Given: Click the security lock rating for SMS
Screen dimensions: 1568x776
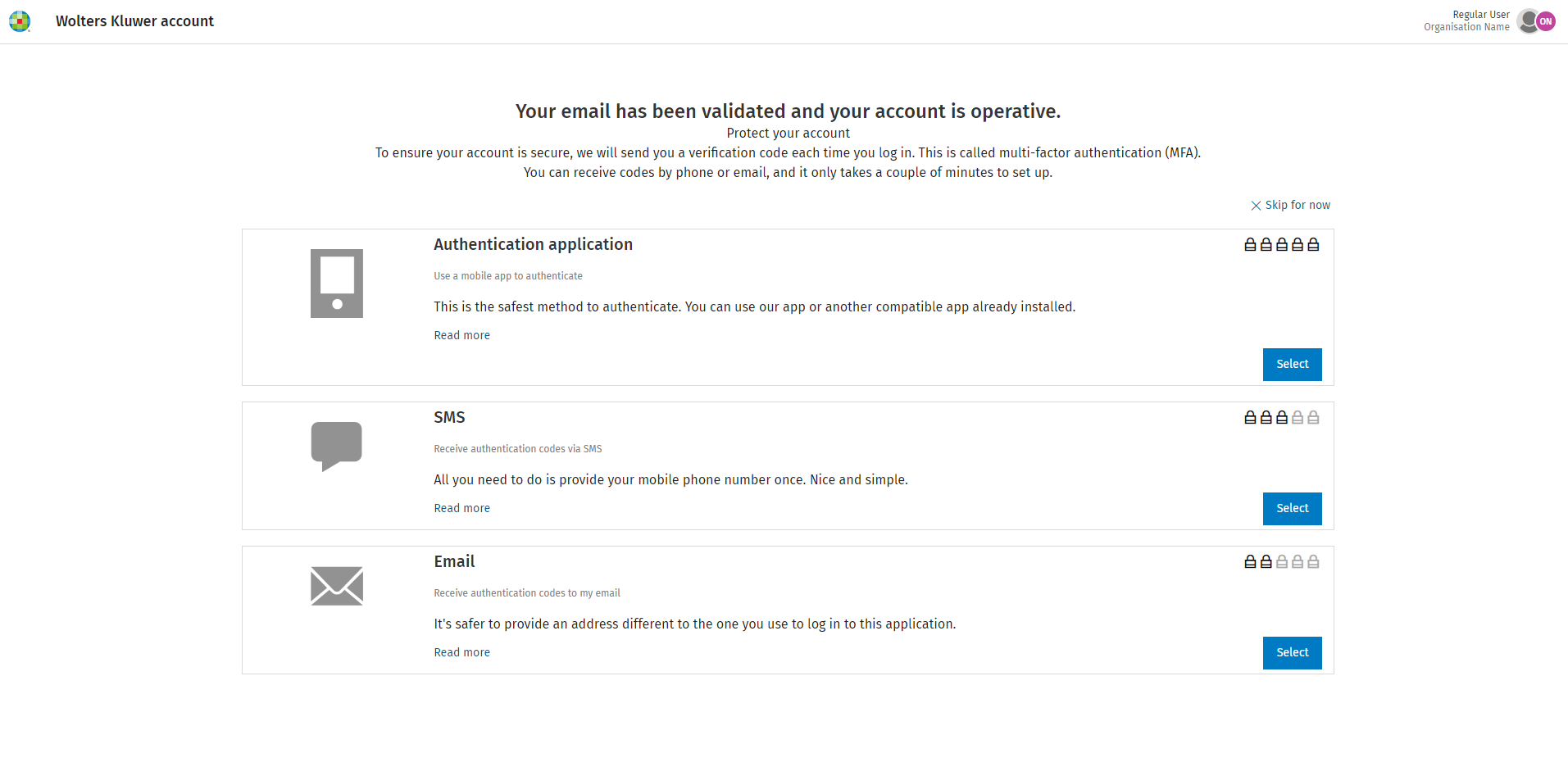Looking at the screenshot, I should tap(1282, 417).
